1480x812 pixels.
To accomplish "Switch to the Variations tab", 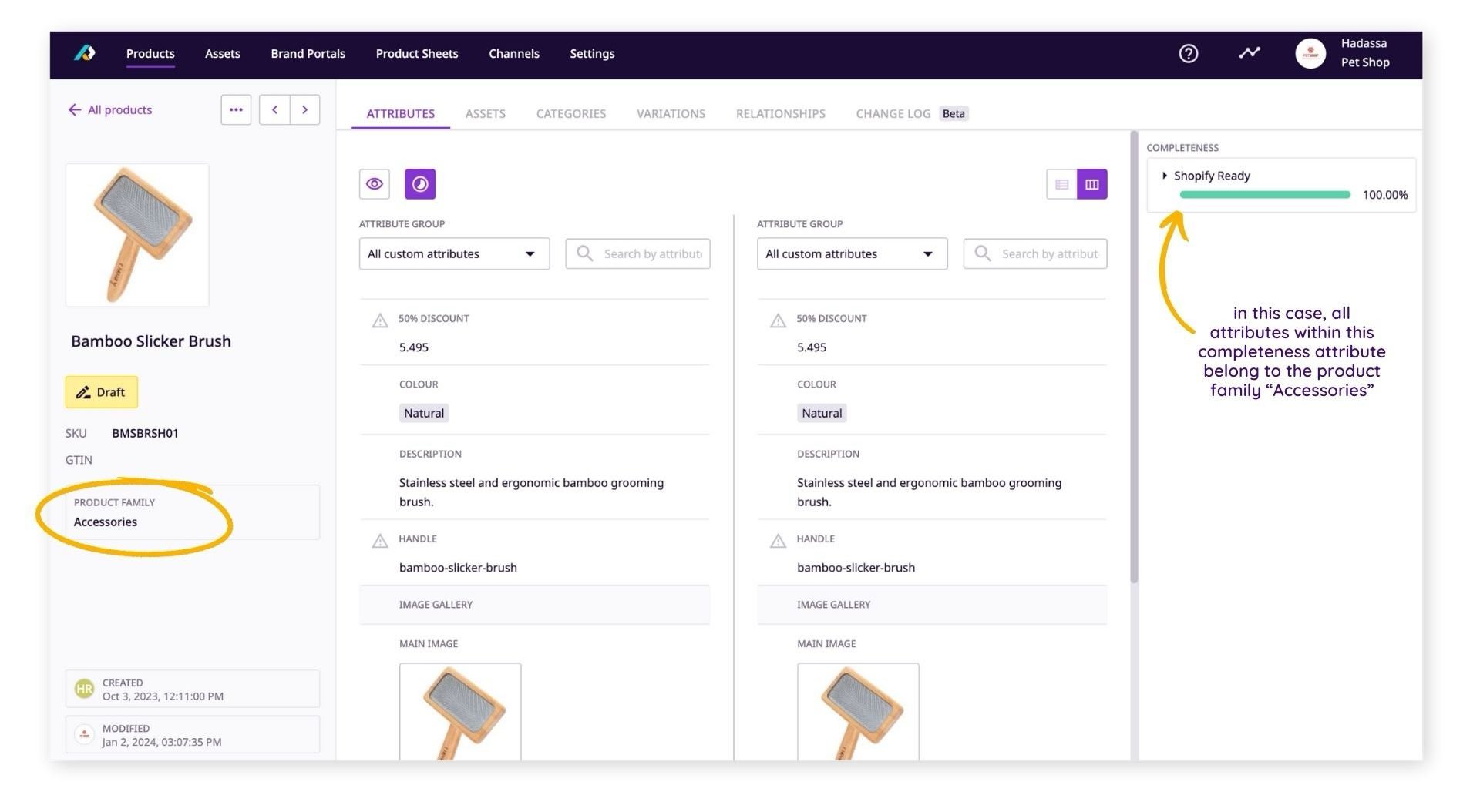I will coord(670,113).
